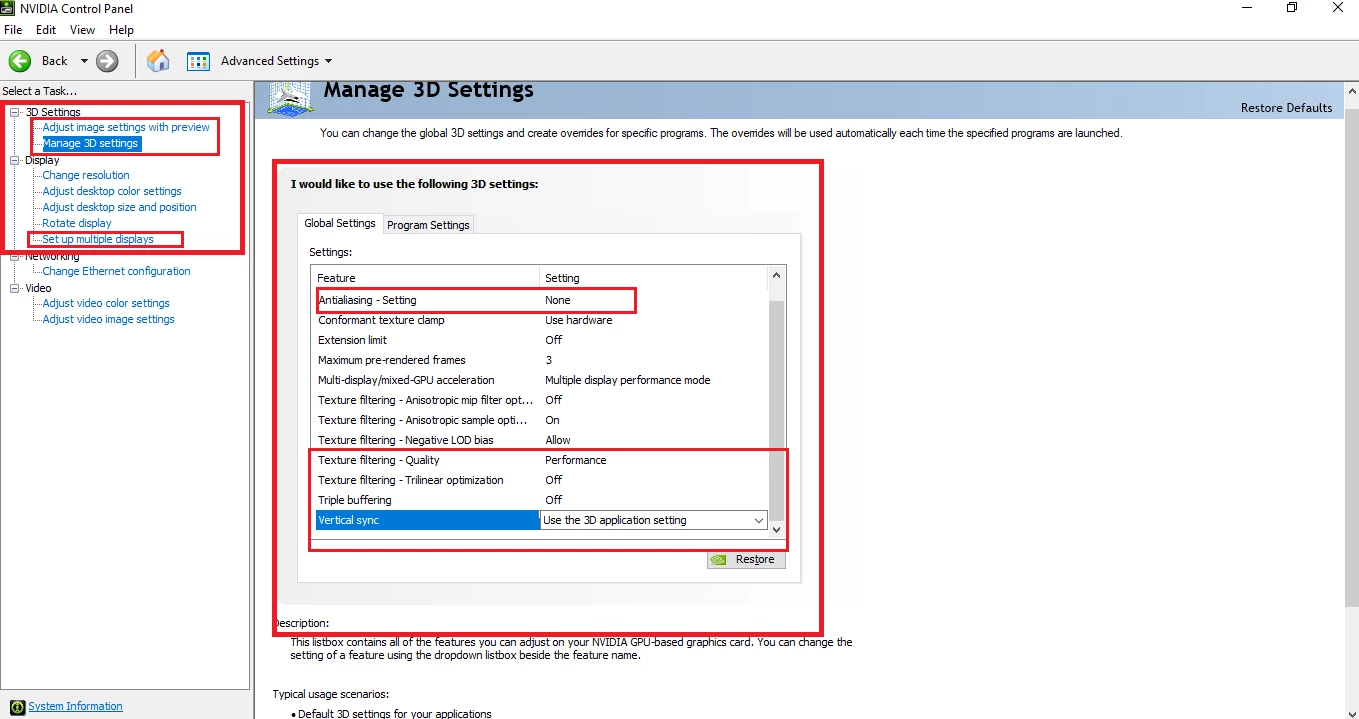1359x719 pixels.
Task: Switch to Global Settings tab
Action: coord(340,223)
